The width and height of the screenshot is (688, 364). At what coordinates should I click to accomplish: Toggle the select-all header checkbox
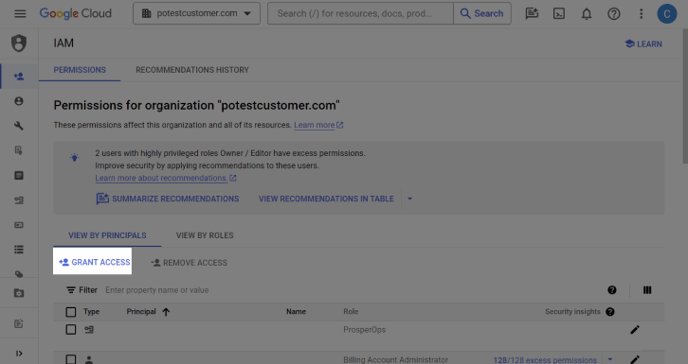[x=71, y=312]
